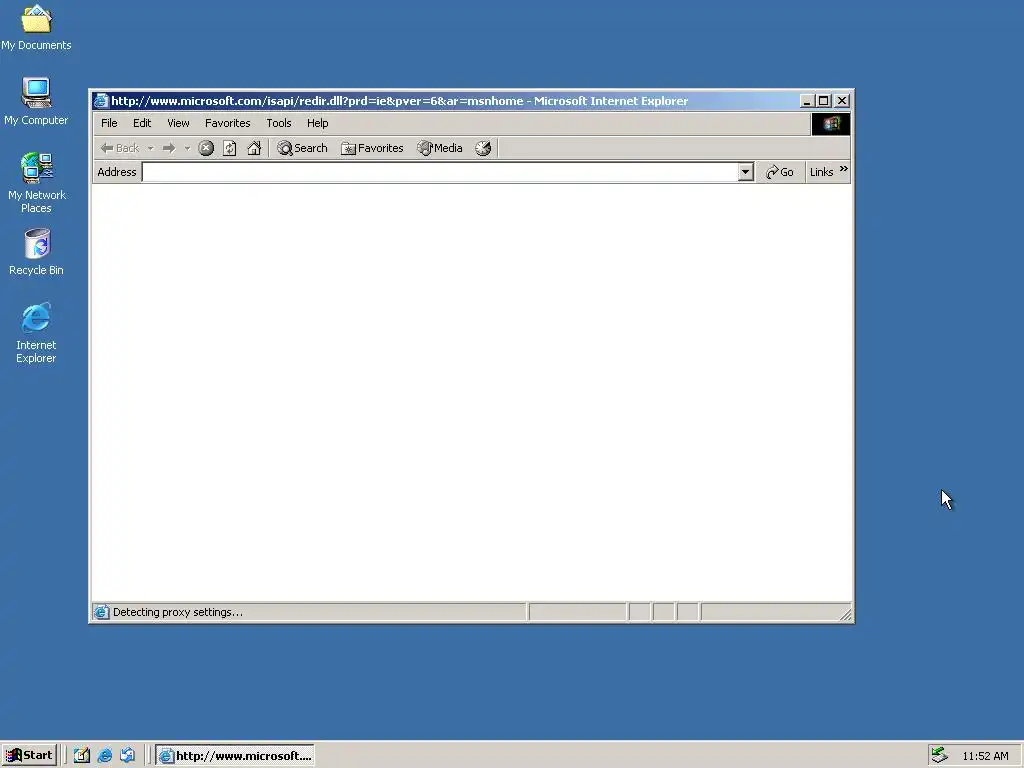The width and height of the screenshot is (1024, 768).
Task: Expand the Links toolbar chevron
Action: point(844,168)
